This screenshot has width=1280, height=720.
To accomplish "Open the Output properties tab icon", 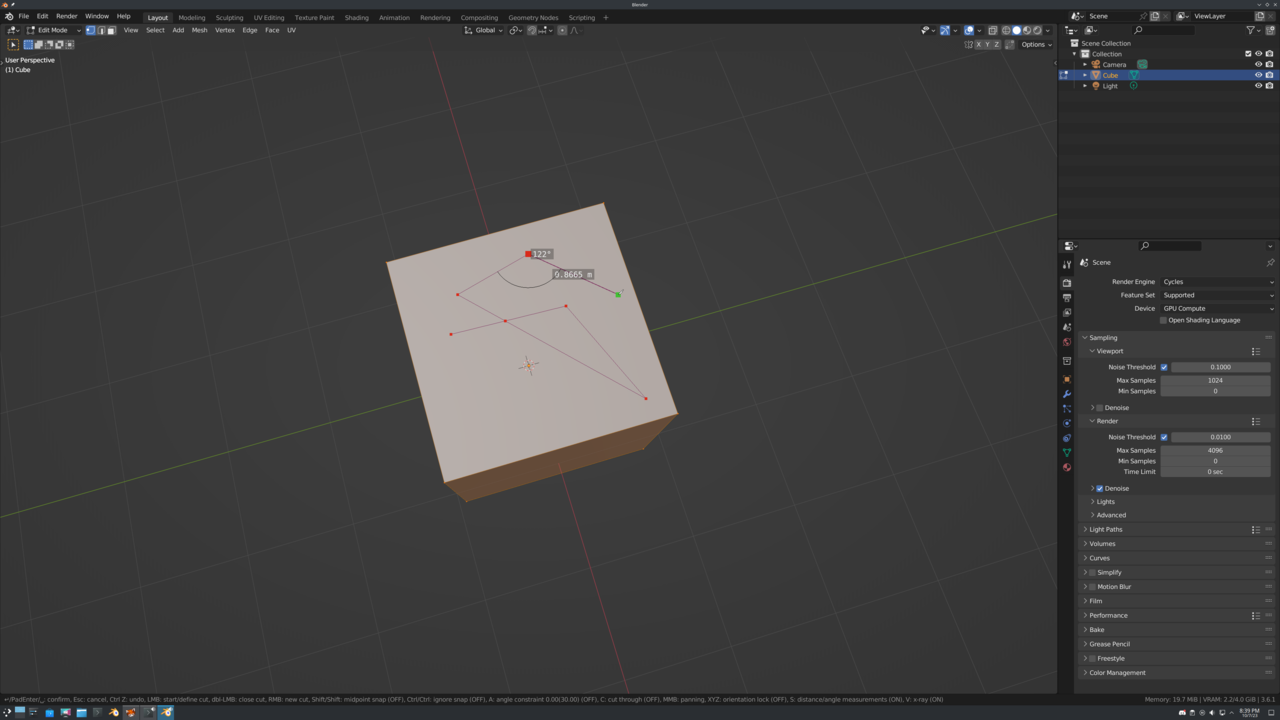I will [x=1067, y=298].
